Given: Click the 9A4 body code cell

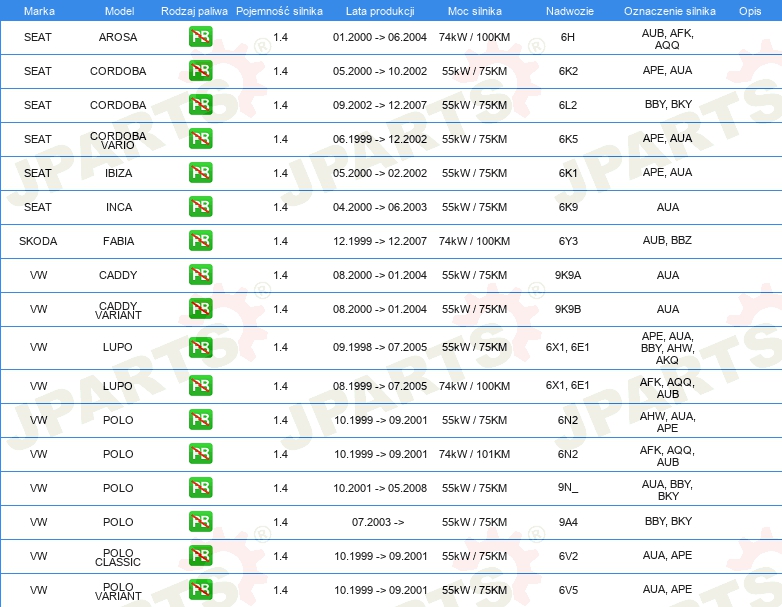Looking at the screenshot, I should tap(568, 522).
